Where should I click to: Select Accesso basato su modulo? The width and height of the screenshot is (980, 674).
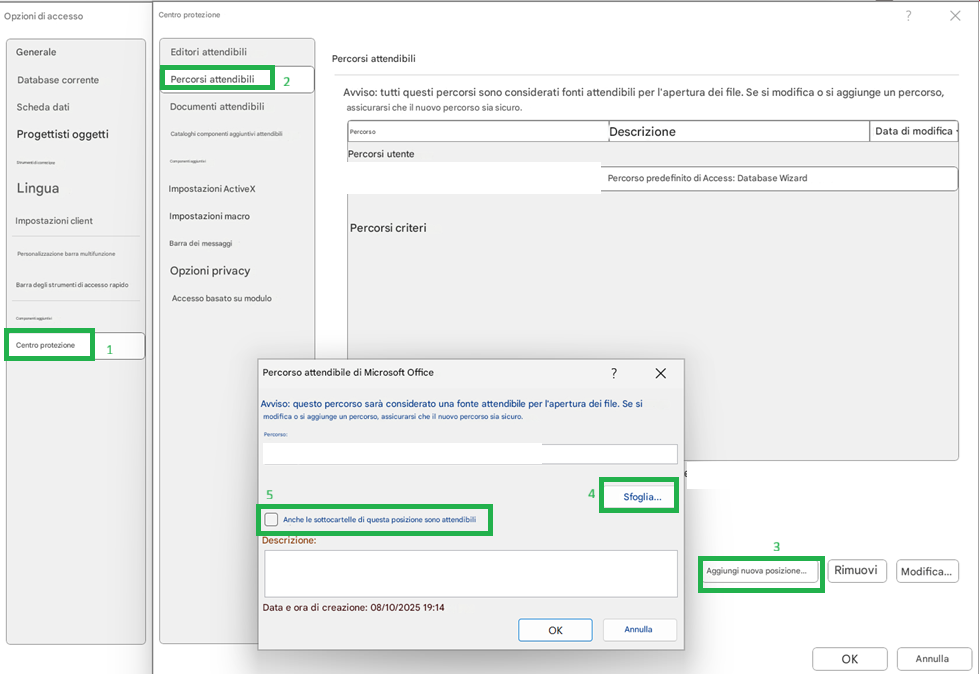222,298
